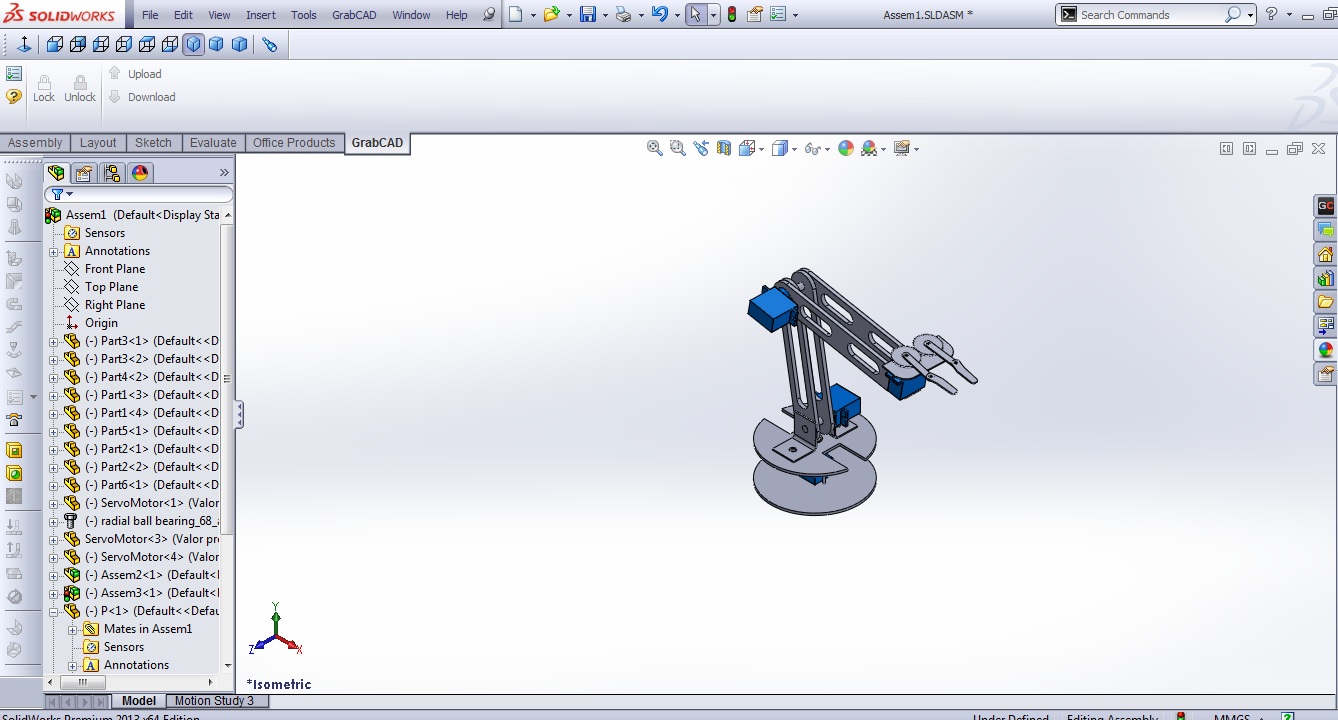Open the Appearances color ball tab in task pane
This screenshot has height=720, width=1338.
pos(1326,350)
